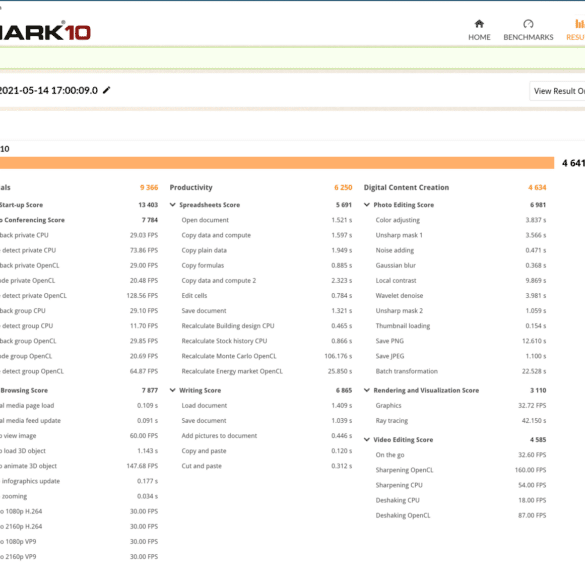Collapse the Photo Editing Score section
This screenshot has height=585, width=585.
click(x=367, y=205)
